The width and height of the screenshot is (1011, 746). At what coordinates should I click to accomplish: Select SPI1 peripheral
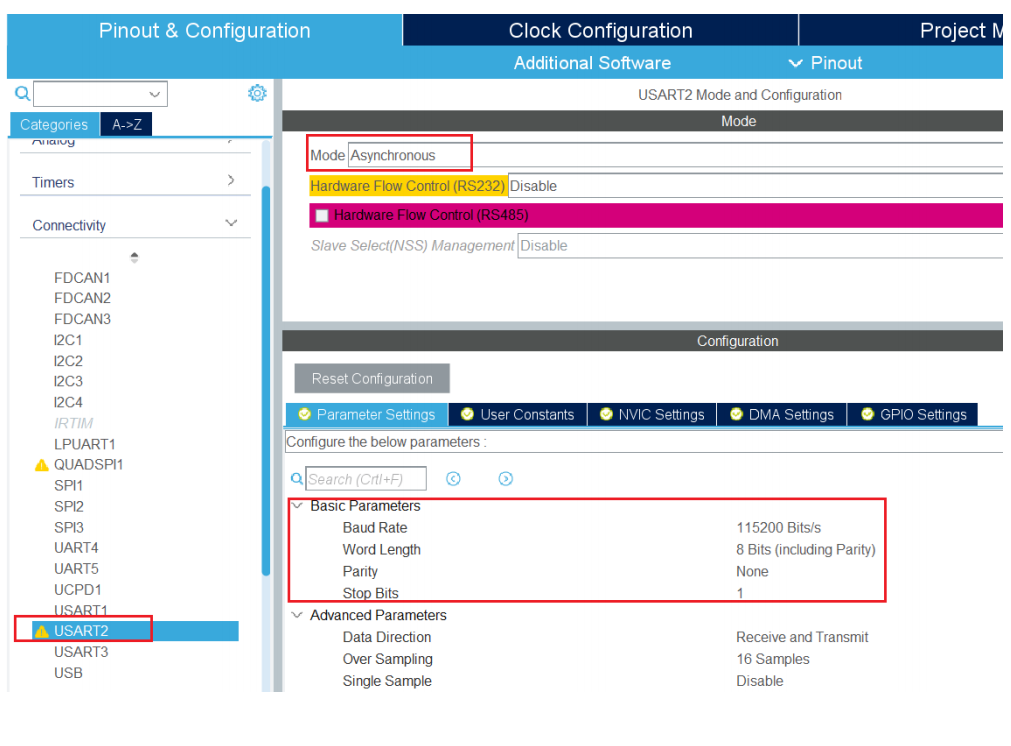(68, 486)
